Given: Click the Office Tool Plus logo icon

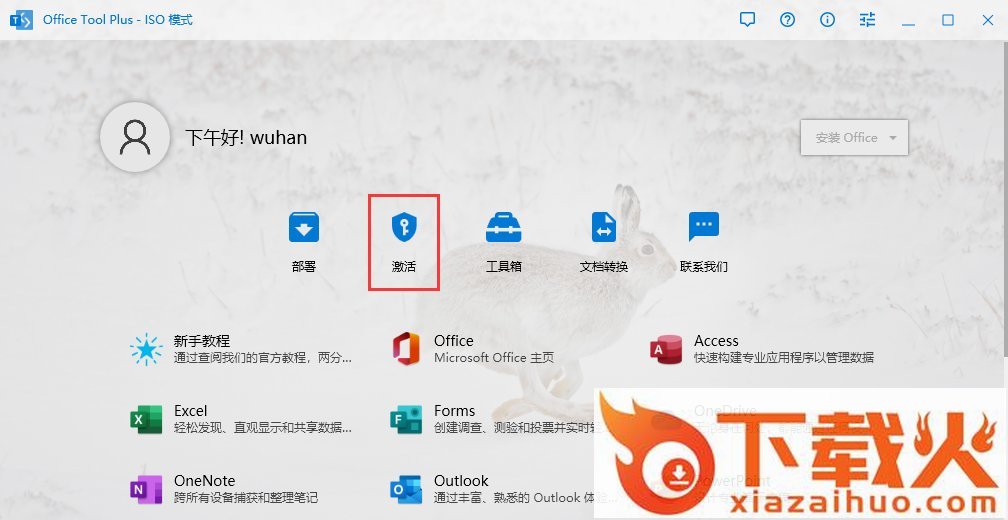Looking at the screenshot, I should coord(21,20).
